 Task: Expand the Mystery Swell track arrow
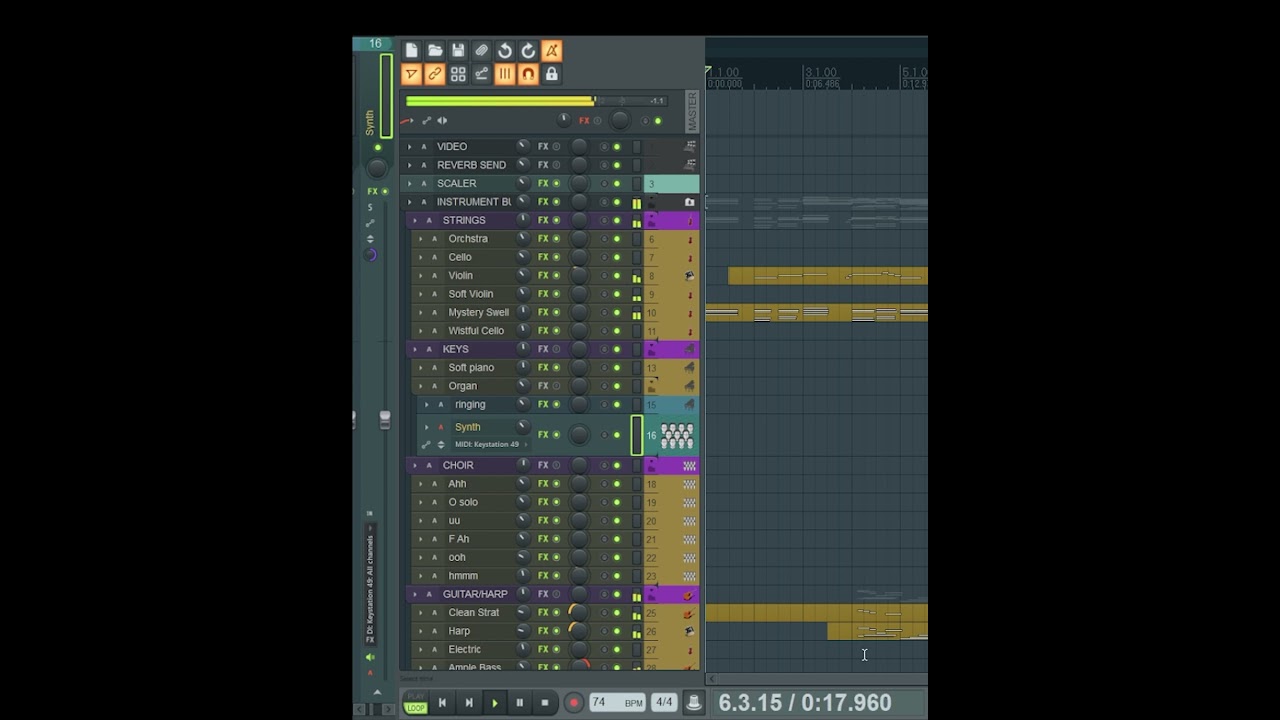(x=421, y=312)
